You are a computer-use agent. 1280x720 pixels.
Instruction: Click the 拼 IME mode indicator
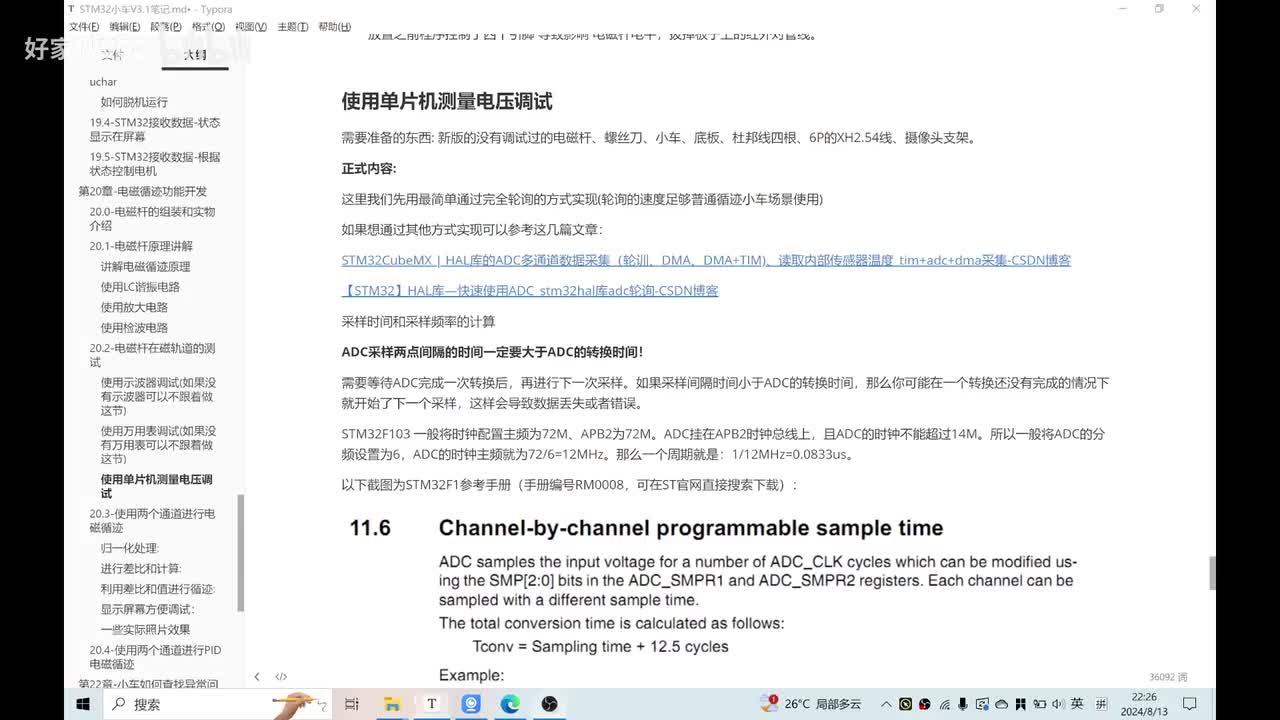pos(1101,704)
